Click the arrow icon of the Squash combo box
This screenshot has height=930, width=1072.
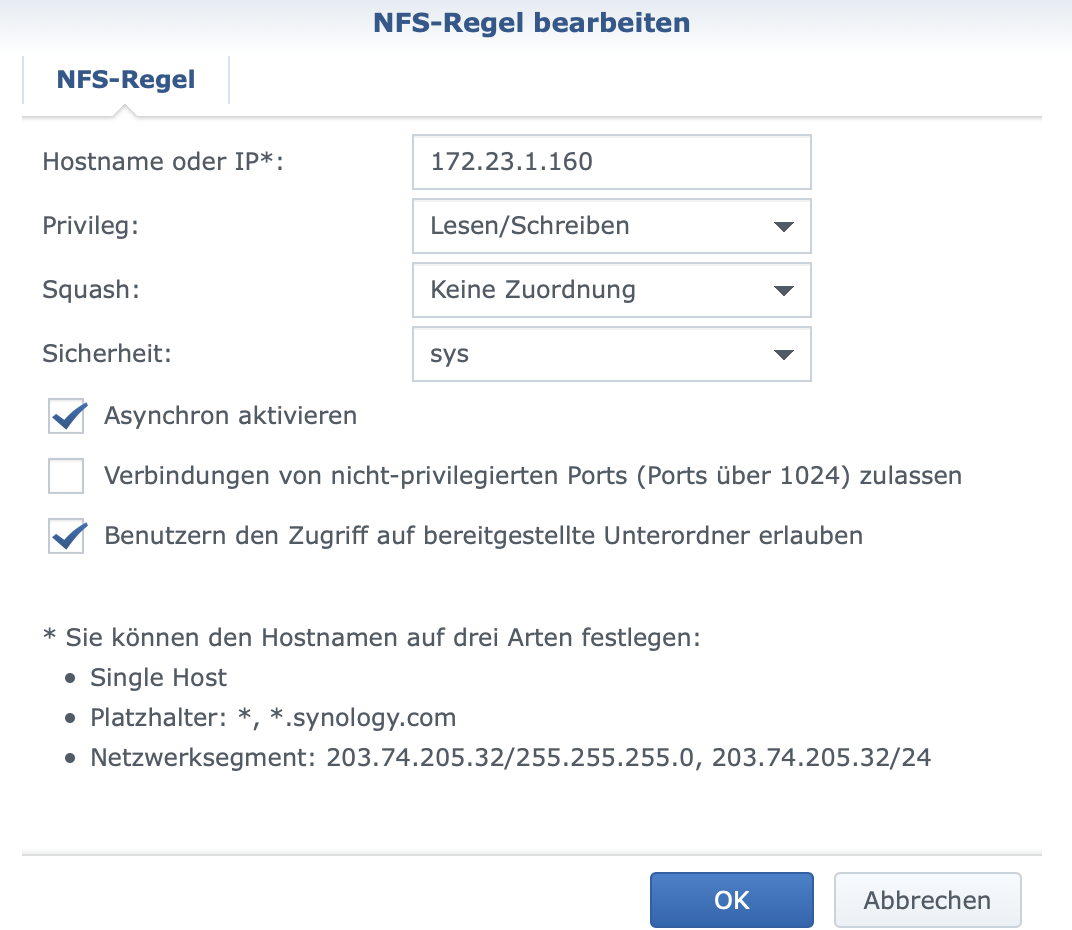pos(783,292)
